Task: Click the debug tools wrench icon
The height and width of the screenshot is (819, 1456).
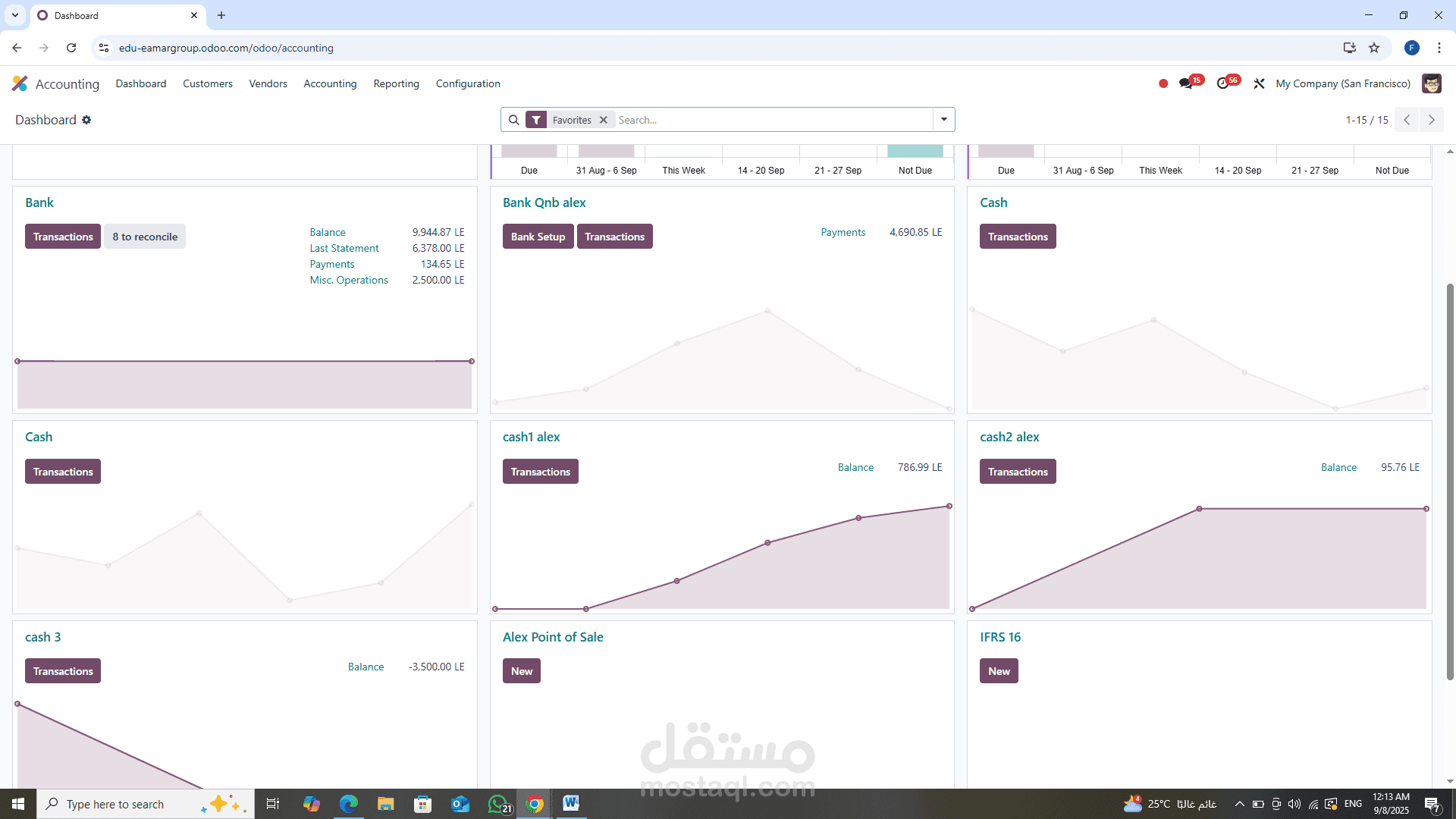Action: (1259, 83)
